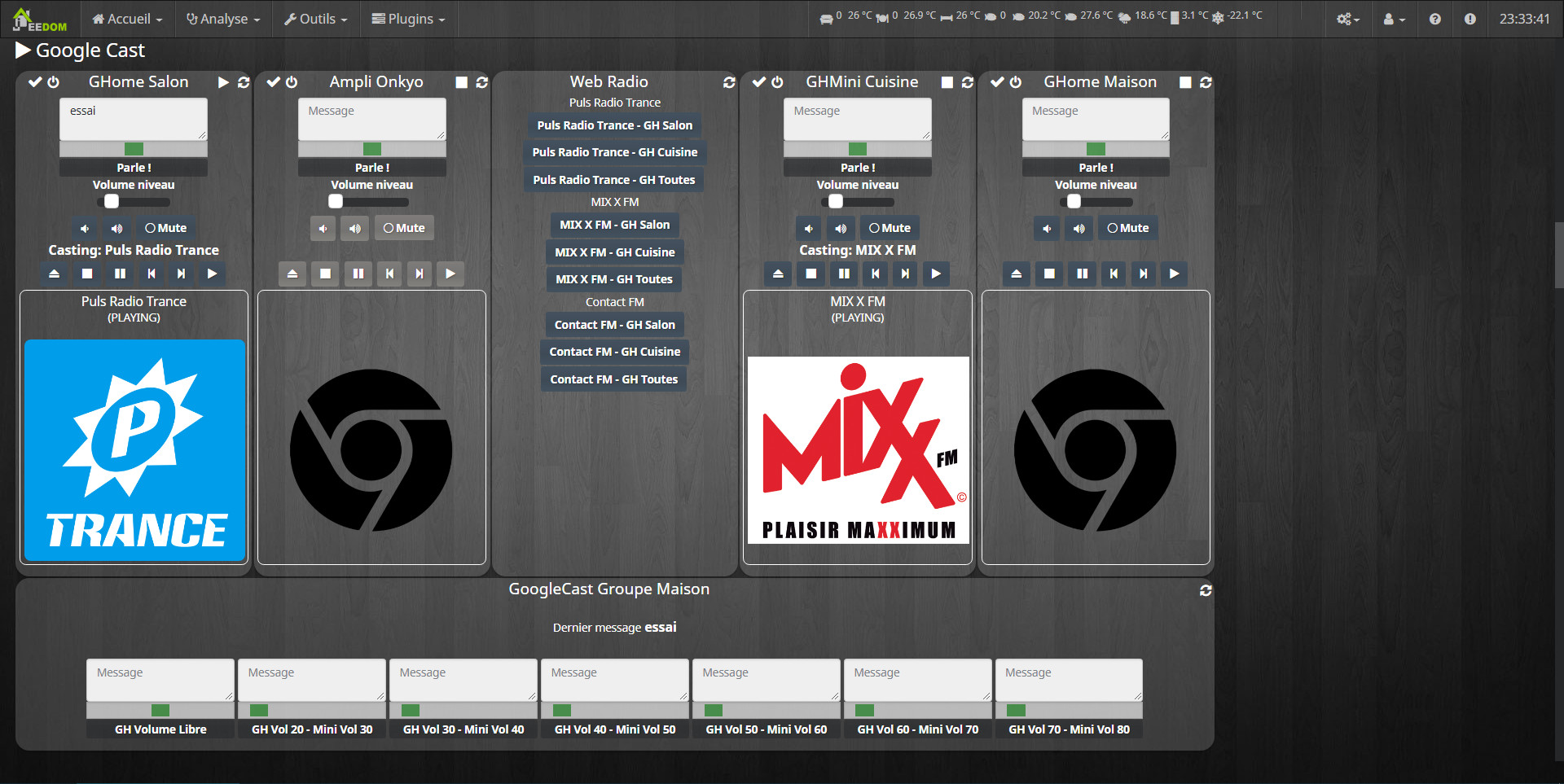The width and height of the screenshot is (1564, 784).
Task: Refresh the GoogleCast Groupe Maison widget
Action: 1206,590
